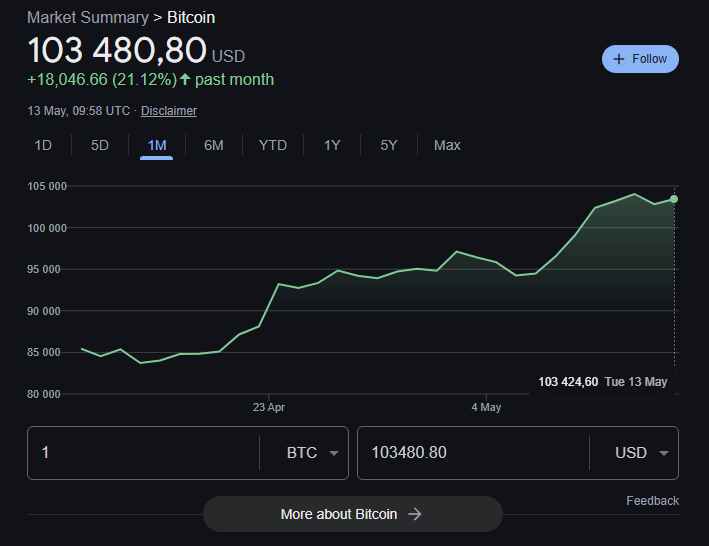The width and height of the screenshot is (709, 546).
Task: Click the Bitcoin breadcrumb title
Action: [191, 18]
